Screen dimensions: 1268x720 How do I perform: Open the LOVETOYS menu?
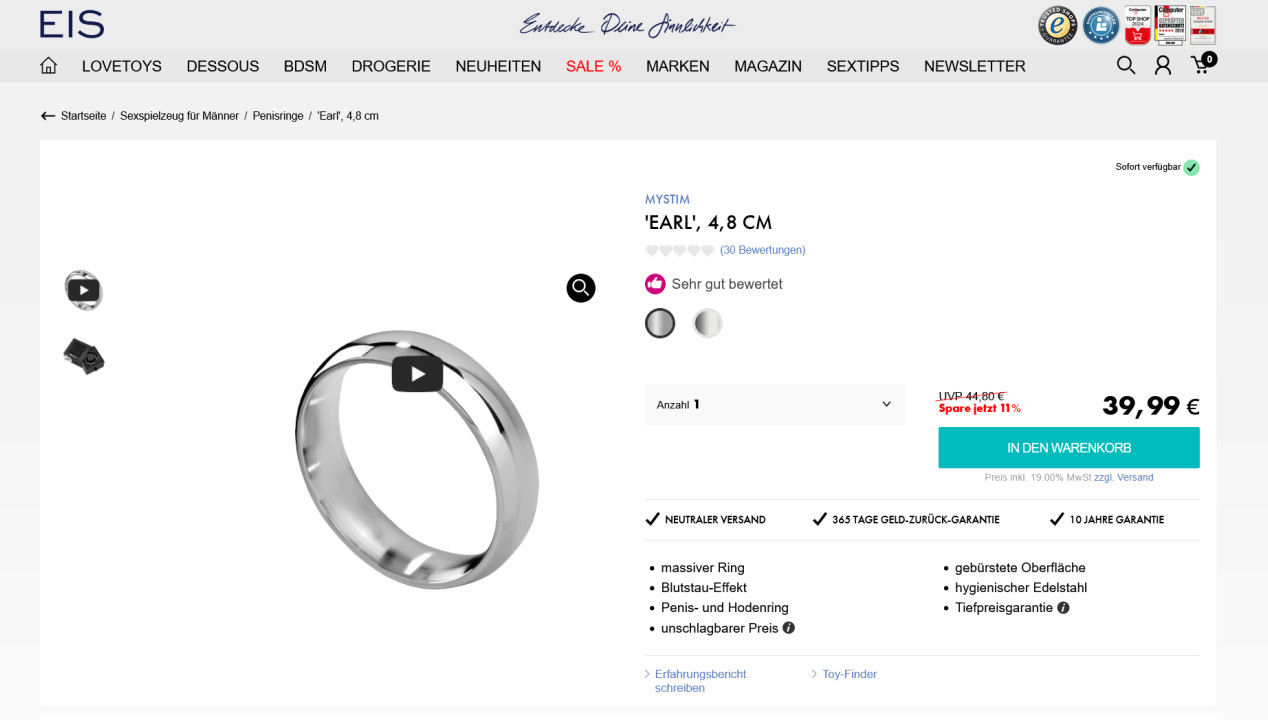[122, 66]
